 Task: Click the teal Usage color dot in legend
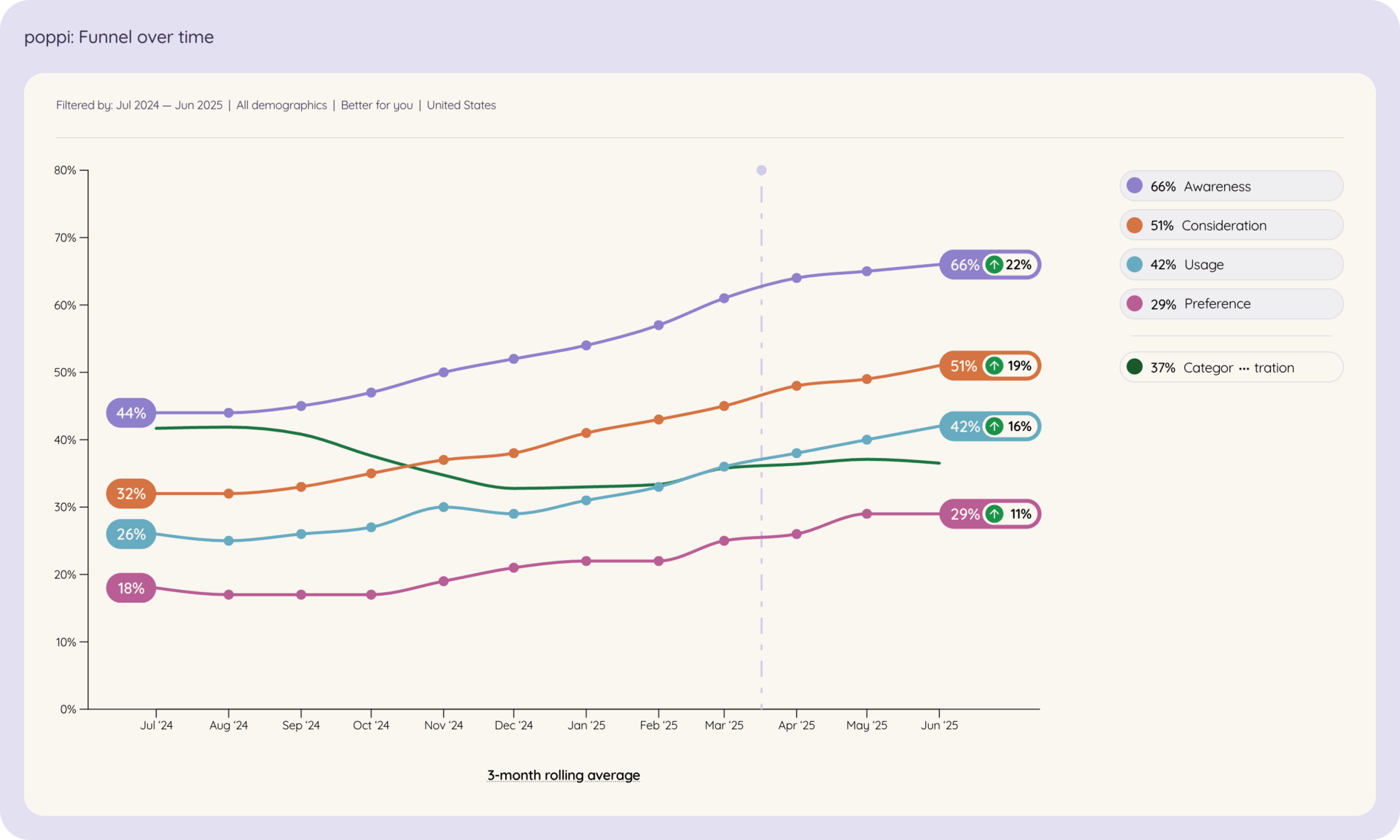point(1135,265)
